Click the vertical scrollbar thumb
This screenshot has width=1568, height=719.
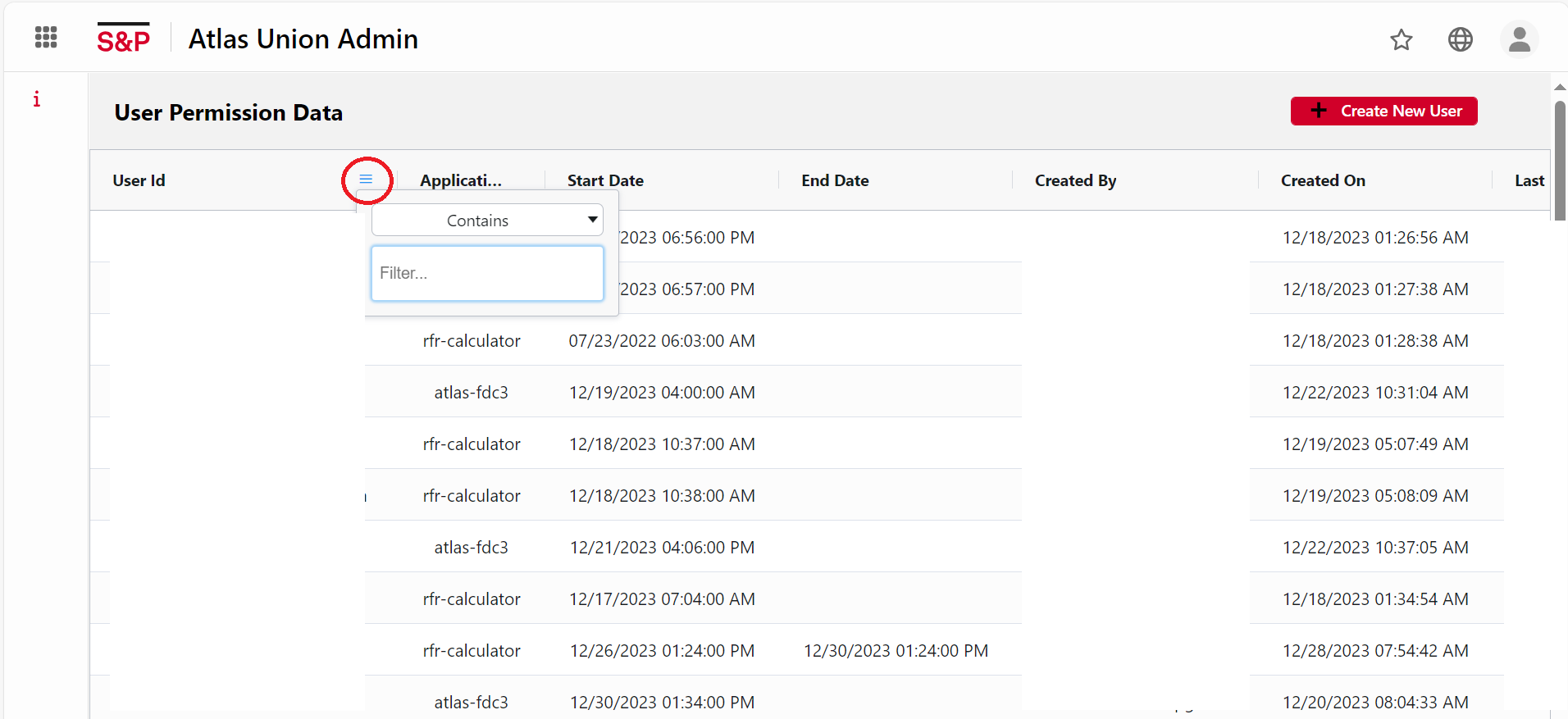1560,161
